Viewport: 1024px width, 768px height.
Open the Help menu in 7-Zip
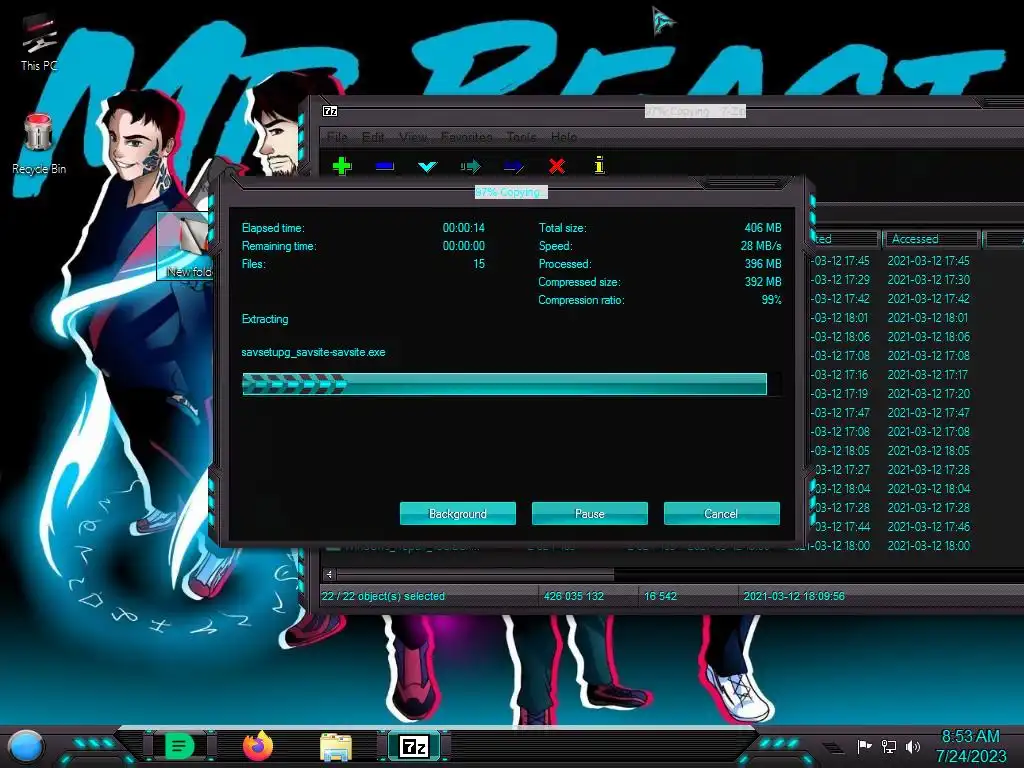coord(564,137)
